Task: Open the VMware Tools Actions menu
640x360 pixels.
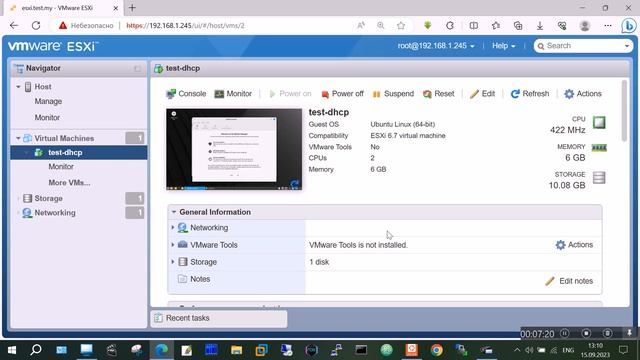Action: click(574, 245)
